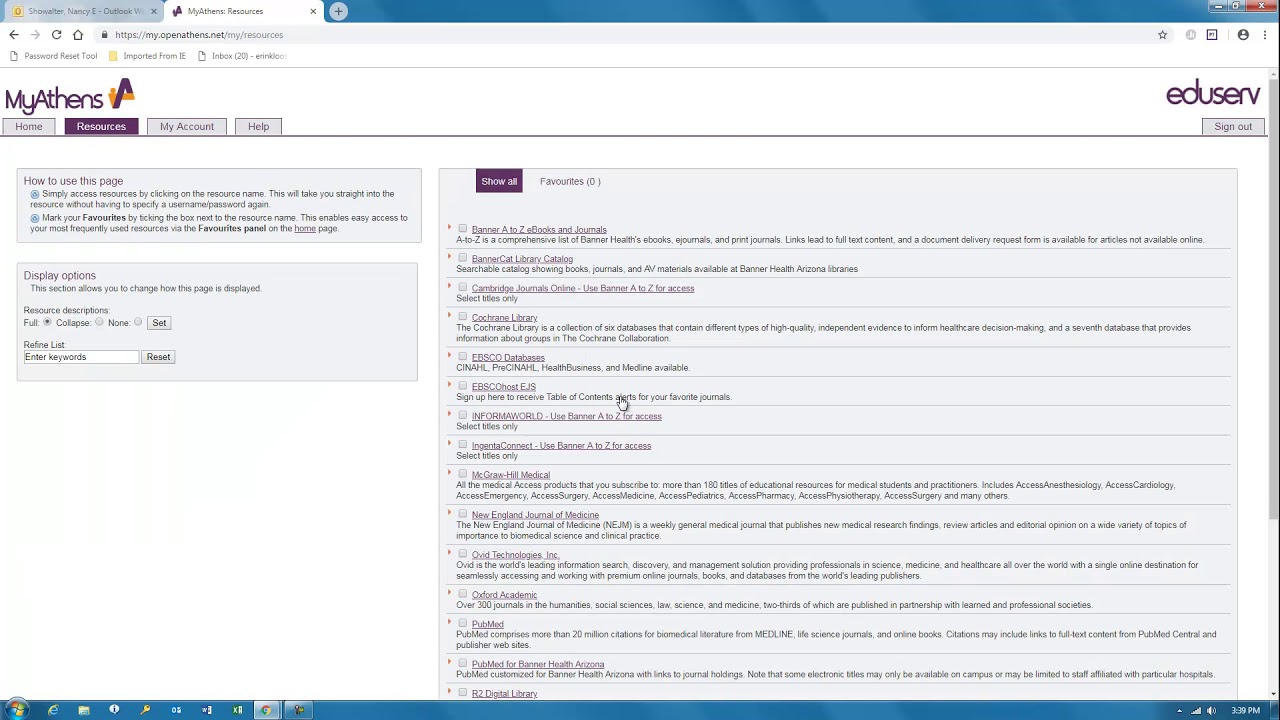This screenshot has width=1280, height=720.
Task: Open the Chrome three-dot menu
Action: (1266, 35)
